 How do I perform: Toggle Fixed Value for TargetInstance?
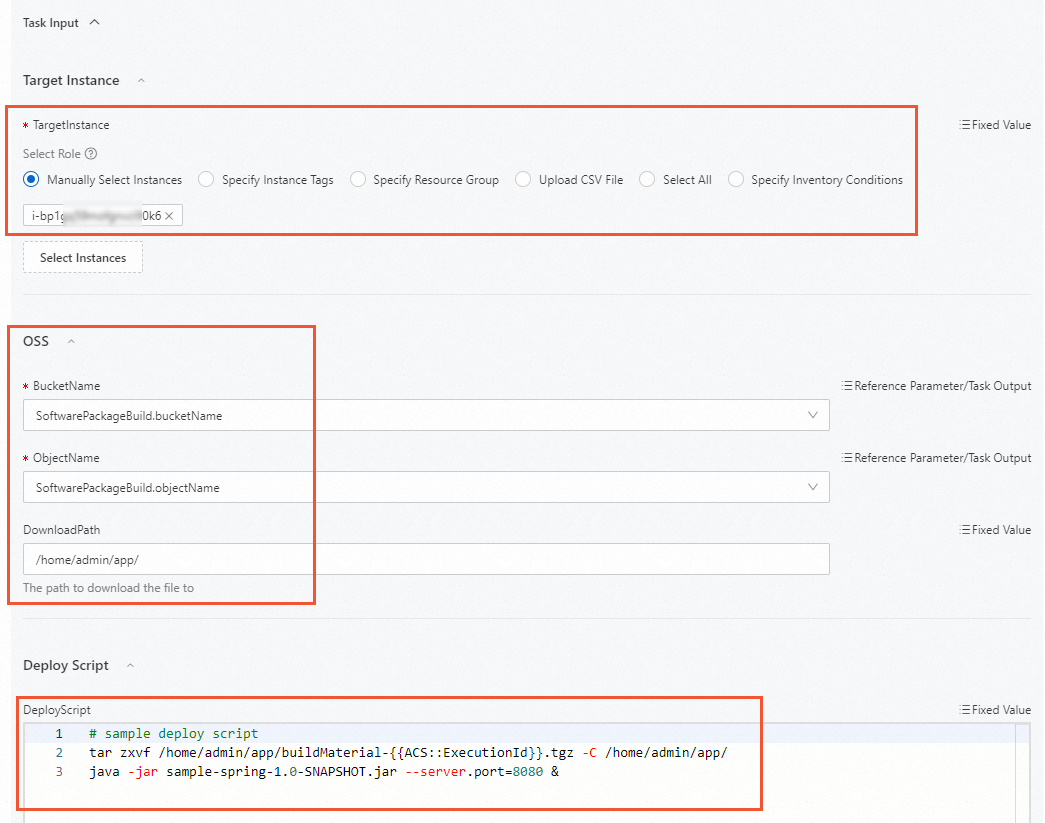click(995, 125)
